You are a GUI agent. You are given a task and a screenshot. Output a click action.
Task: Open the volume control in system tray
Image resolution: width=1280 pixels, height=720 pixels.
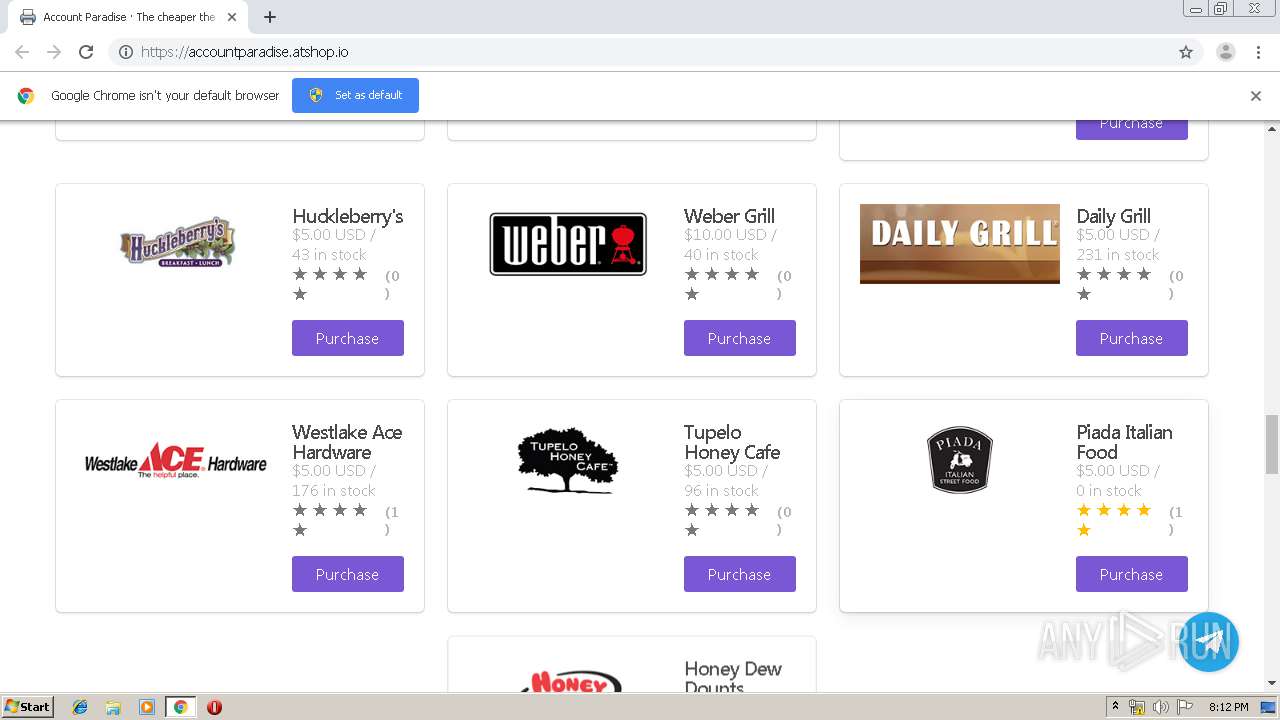[1161, 707]
